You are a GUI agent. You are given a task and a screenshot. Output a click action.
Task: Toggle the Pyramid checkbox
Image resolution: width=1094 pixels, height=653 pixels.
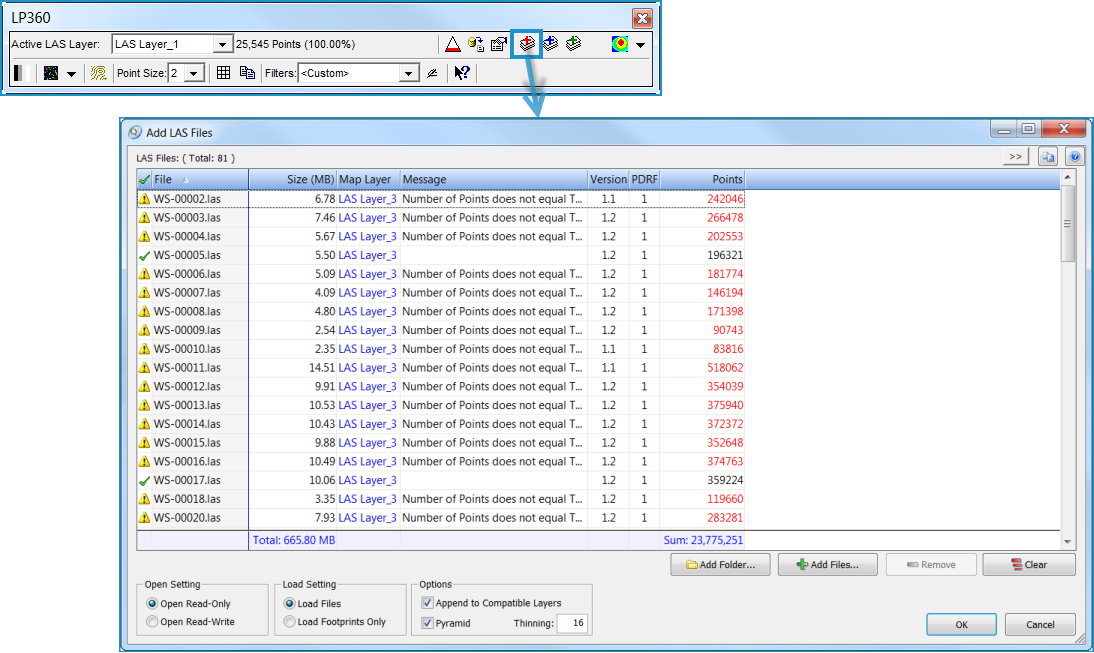428,622
